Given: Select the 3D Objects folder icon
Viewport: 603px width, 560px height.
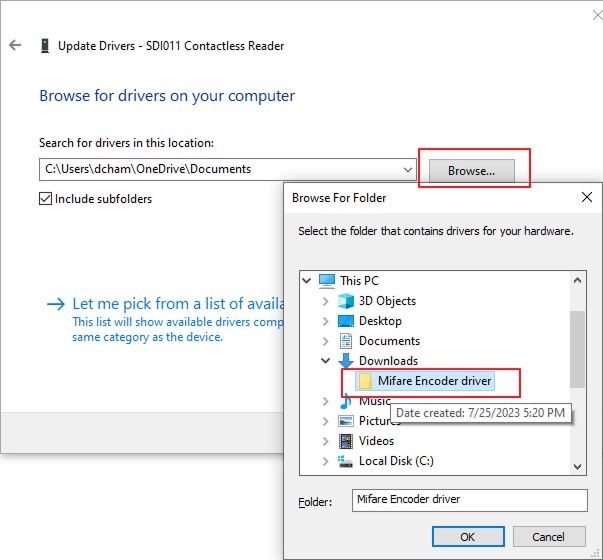Looking at the screenshot, I should point(346,301).
